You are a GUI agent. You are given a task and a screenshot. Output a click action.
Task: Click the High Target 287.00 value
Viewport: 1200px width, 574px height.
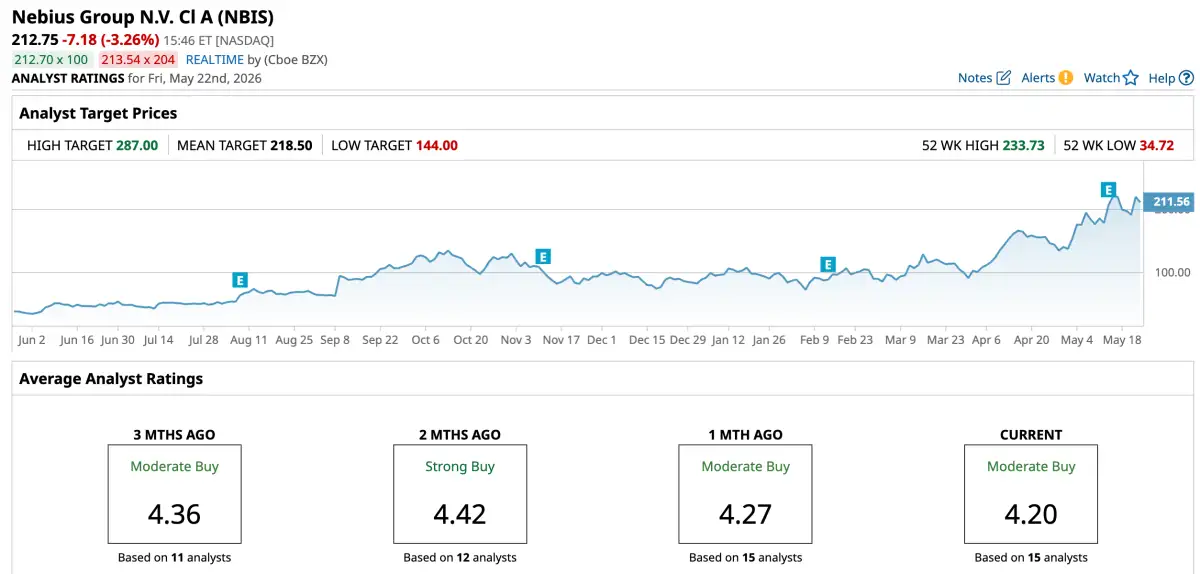click(137, 145)
